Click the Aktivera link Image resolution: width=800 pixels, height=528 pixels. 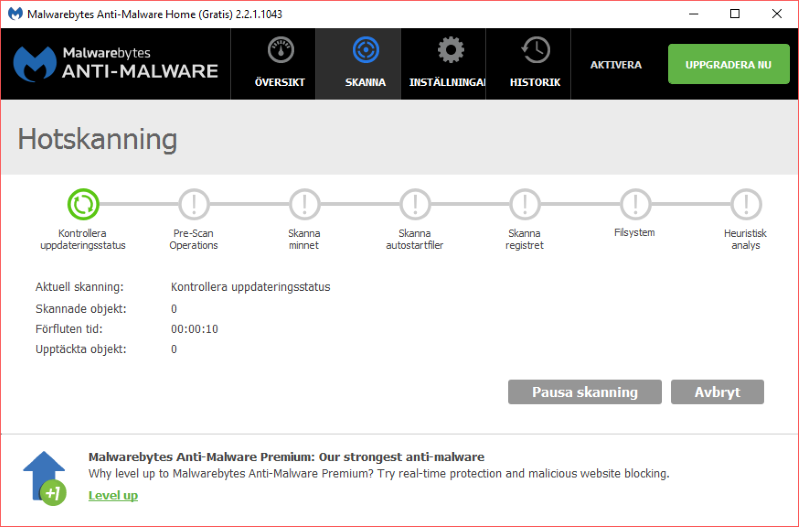pos(616,65)
